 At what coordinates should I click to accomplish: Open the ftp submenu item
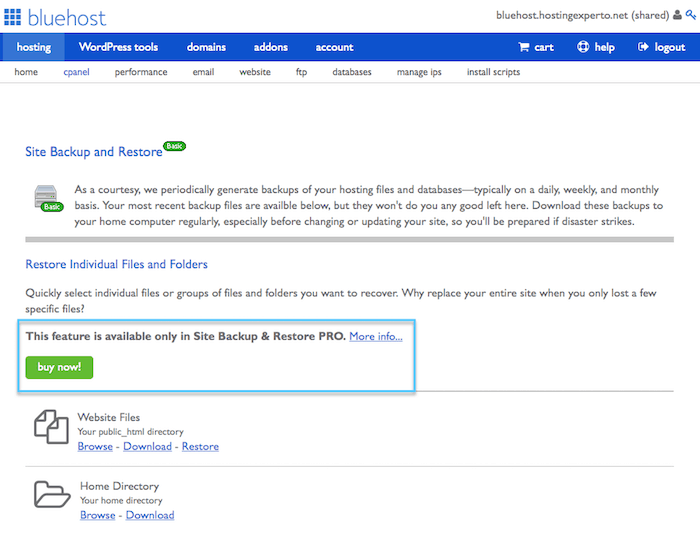[301, 72]
